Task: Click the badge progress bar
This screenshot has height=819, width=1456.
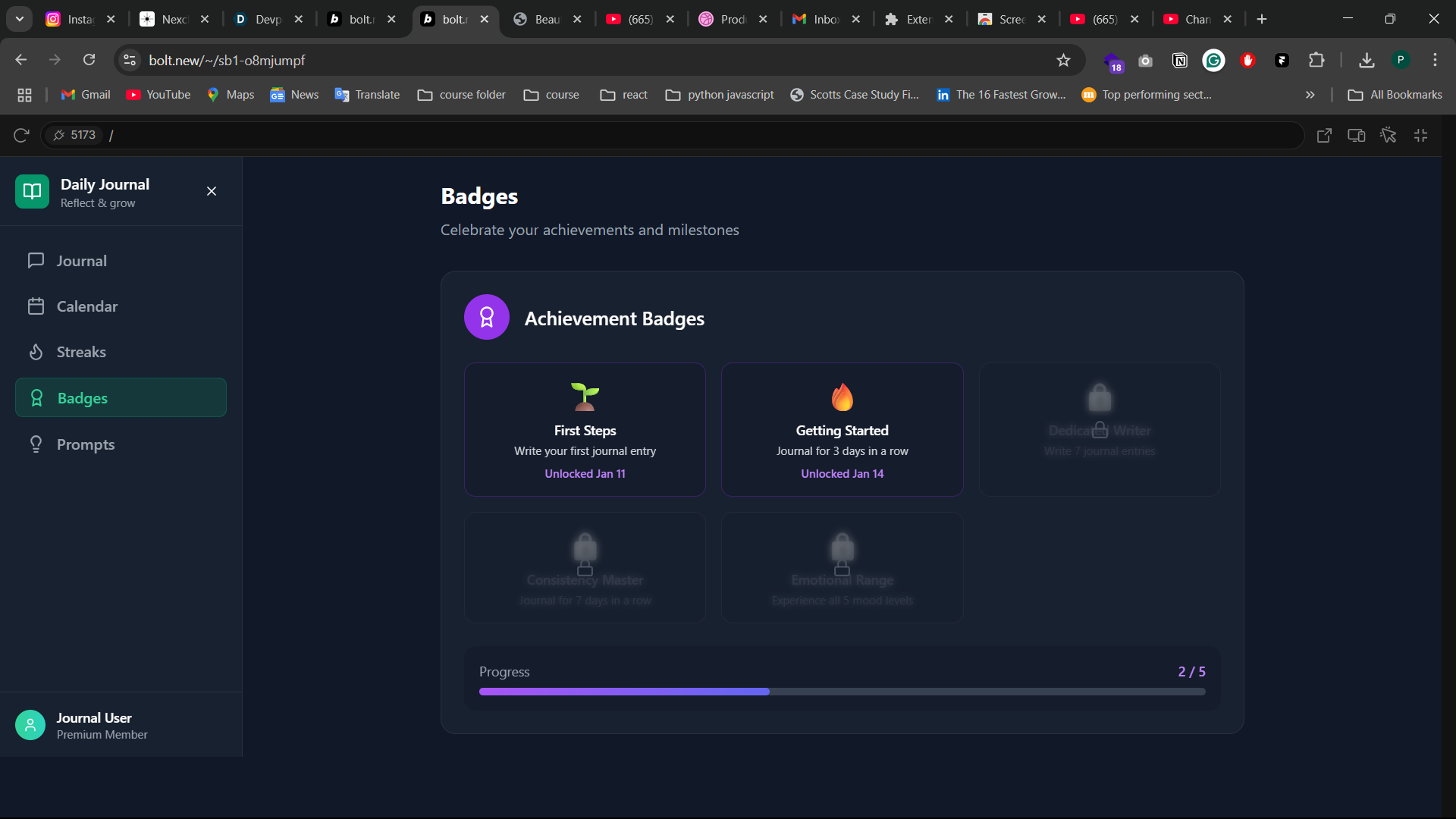Action: point(842,692)
